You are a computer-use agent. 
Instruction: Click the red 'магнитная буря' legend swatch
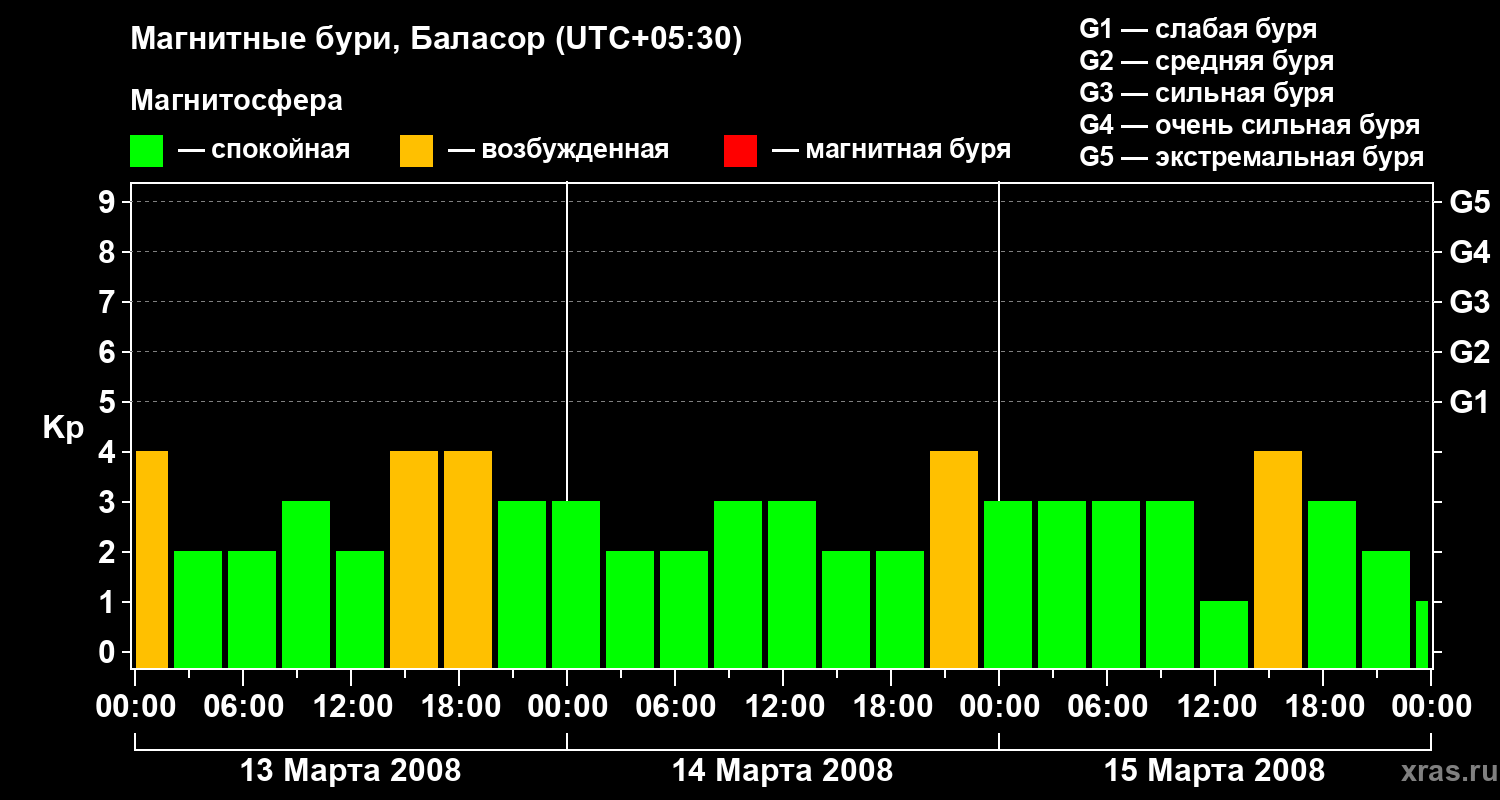pyautogui.click(x=740, y=151)
